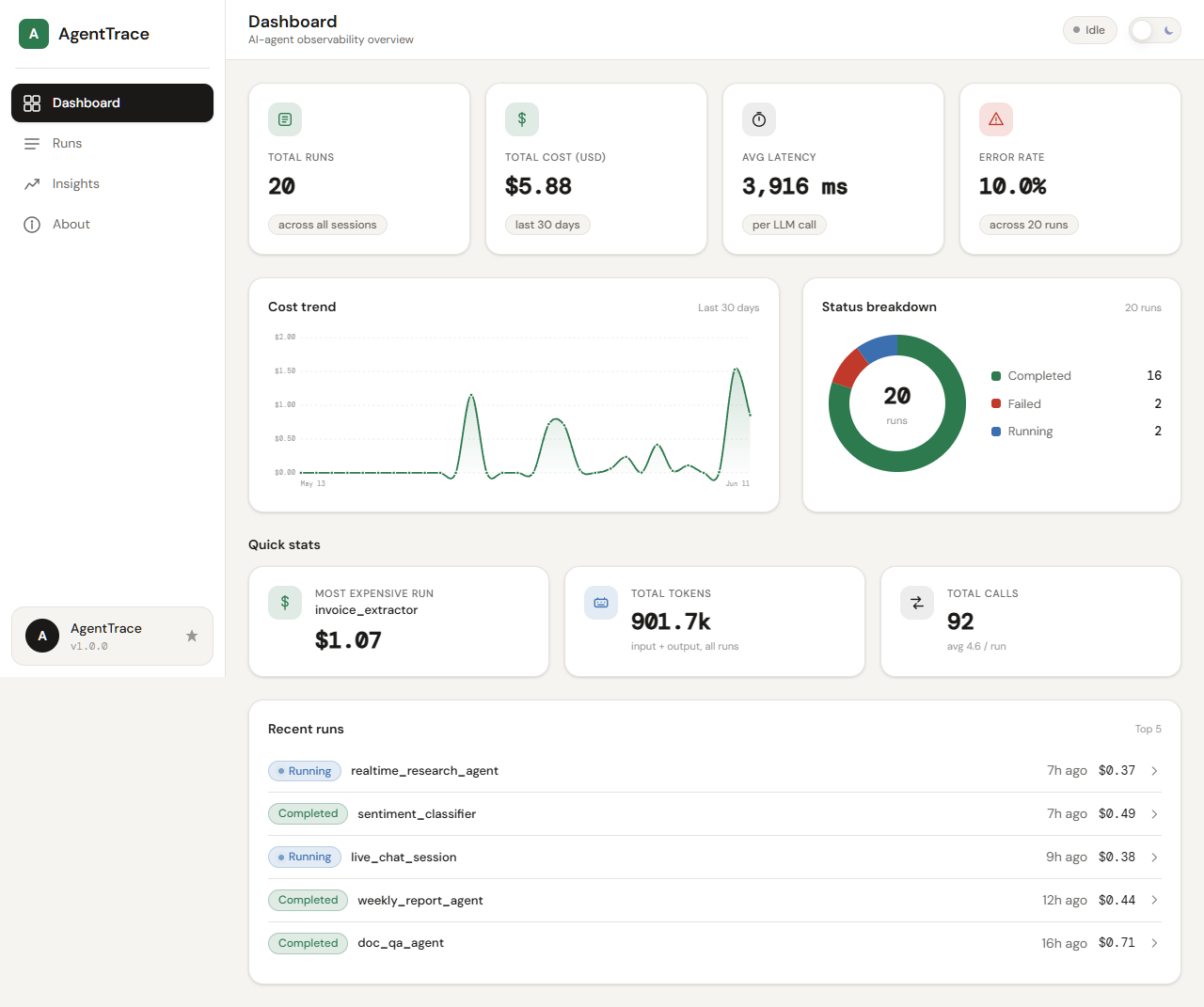Viewport: 1204px width, 1007px height.
Task: Click the green Completed legend swatch
Action: [x=996, y=376]
